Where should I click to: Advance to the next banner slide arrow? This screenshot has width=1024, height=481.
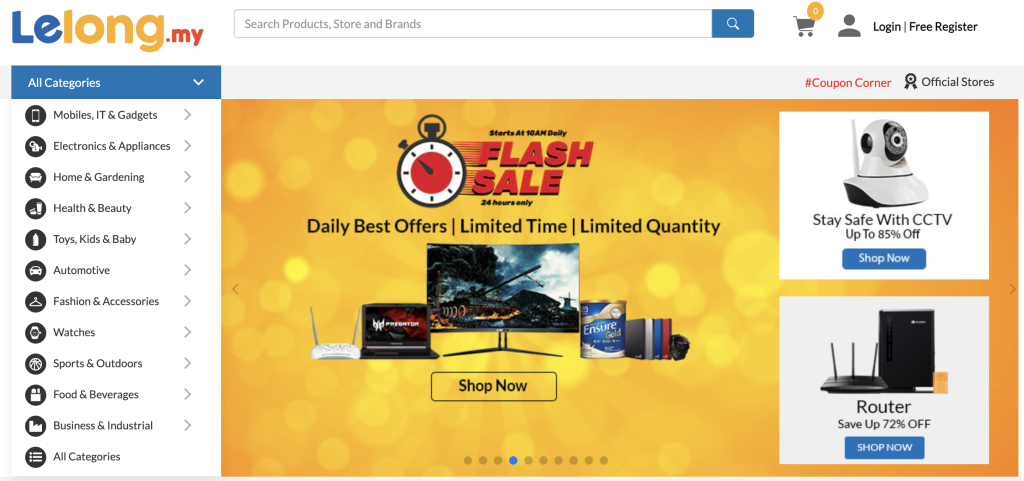1012,288
